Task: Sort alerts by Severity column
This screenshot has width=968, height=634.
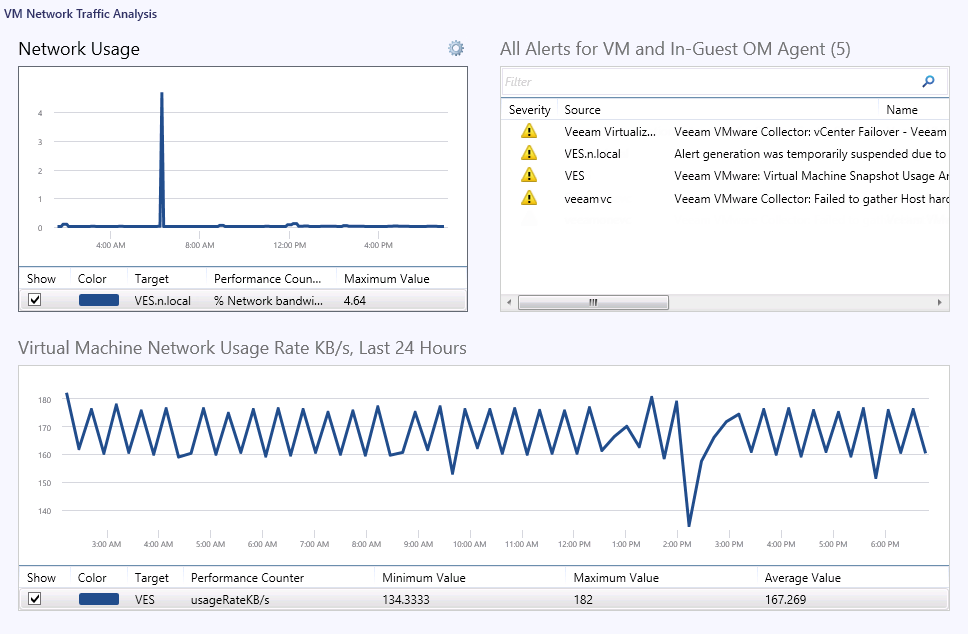Action: 529,110
